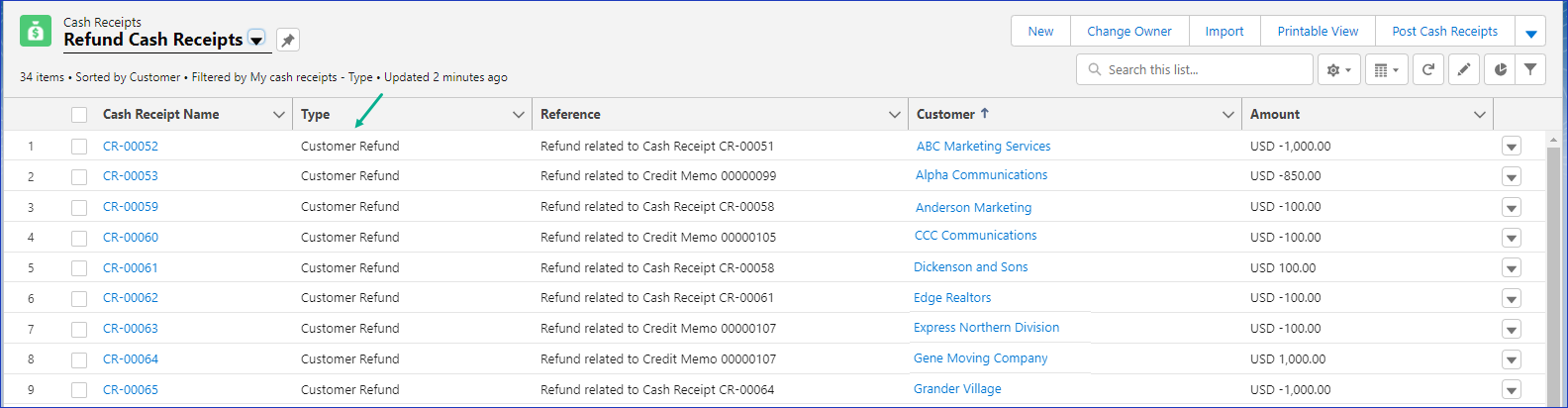Refresh the cash receipts list
This screenshot has width=1568, height=408.
[x=1427, y=70]
